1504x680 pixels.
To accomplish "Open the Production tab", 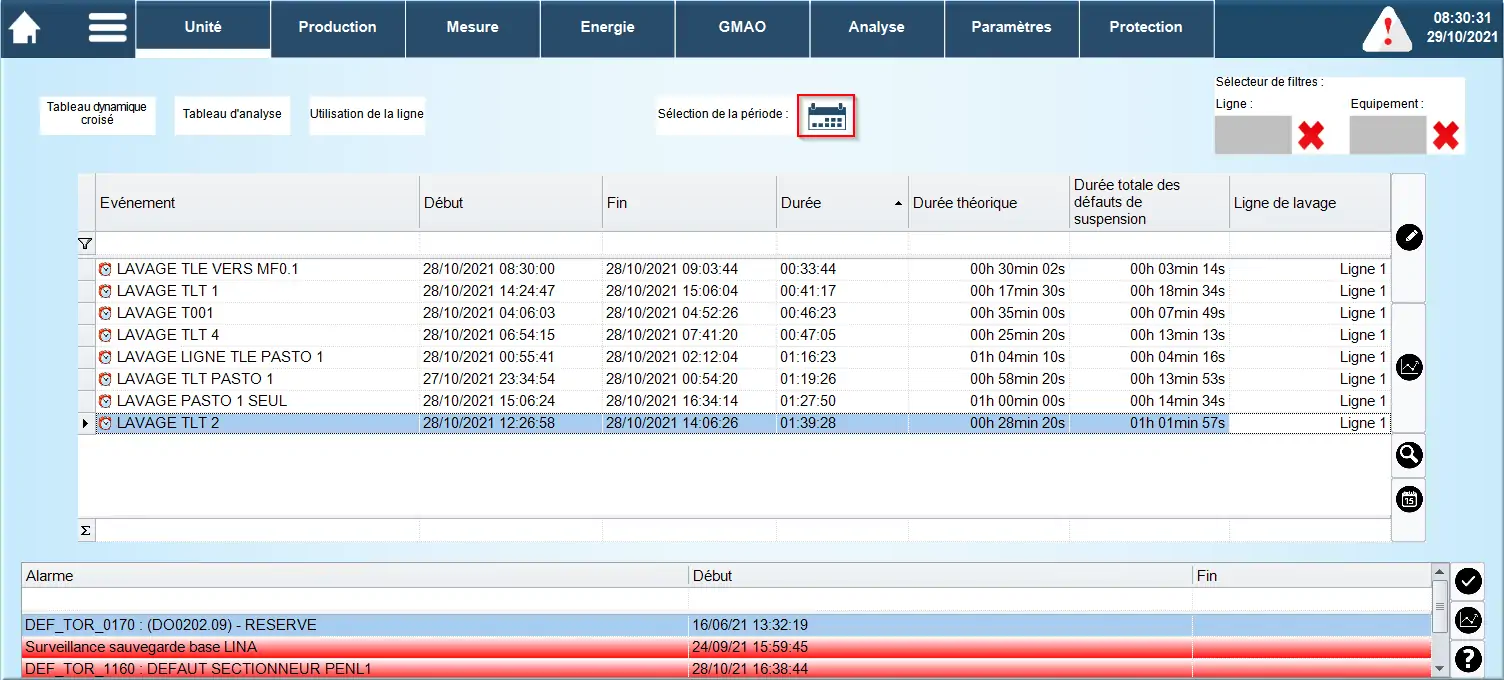I will 338,27.
